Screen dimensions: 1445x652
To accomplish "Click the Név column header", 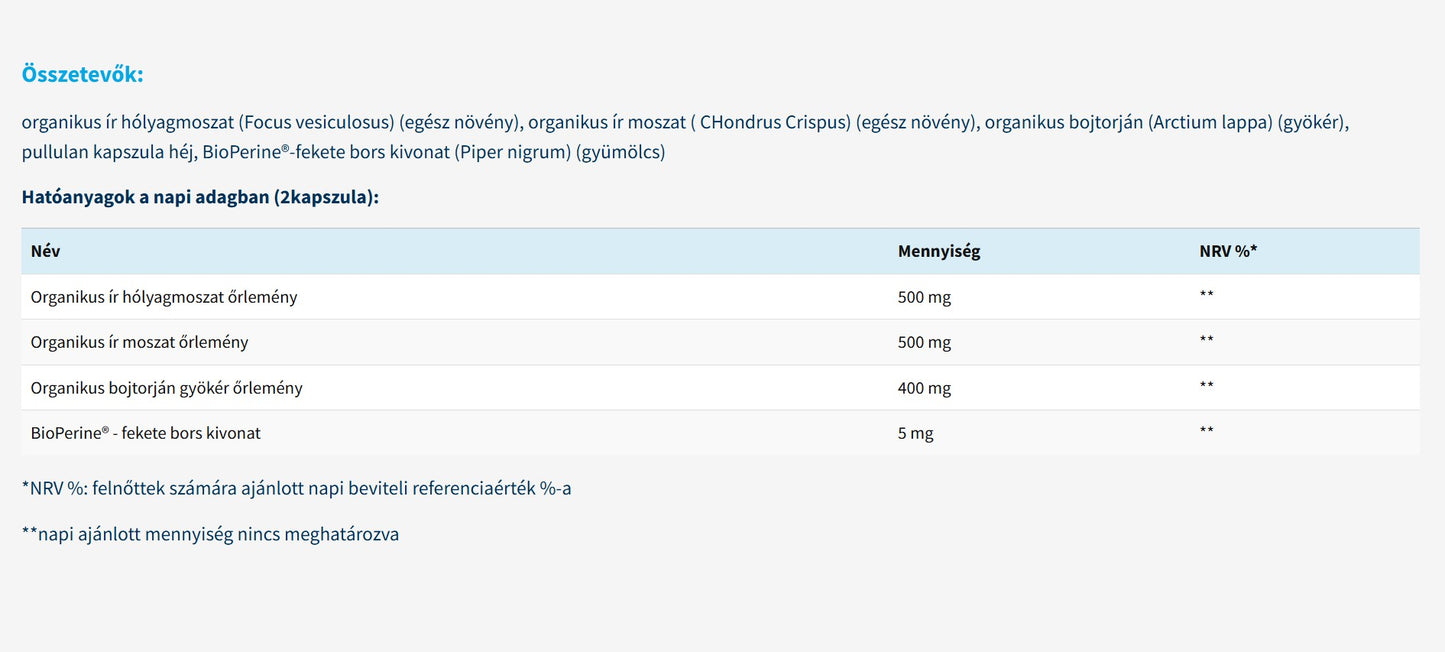I will click(46, 251).
